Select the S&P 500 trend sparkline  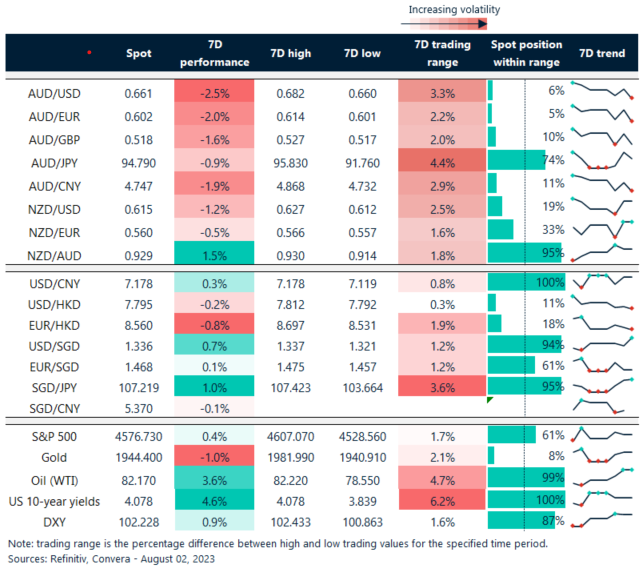click(601, 406)
